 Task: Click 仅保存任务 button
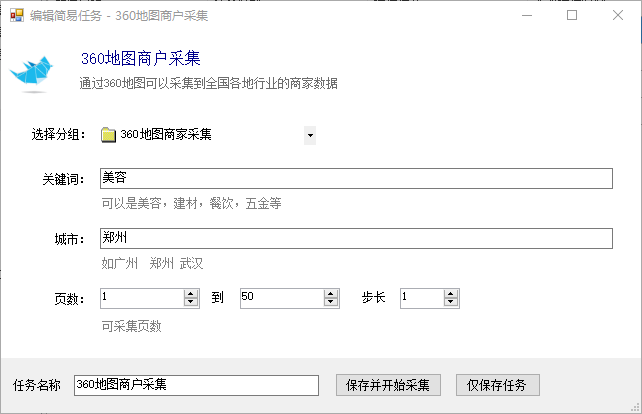498,385
